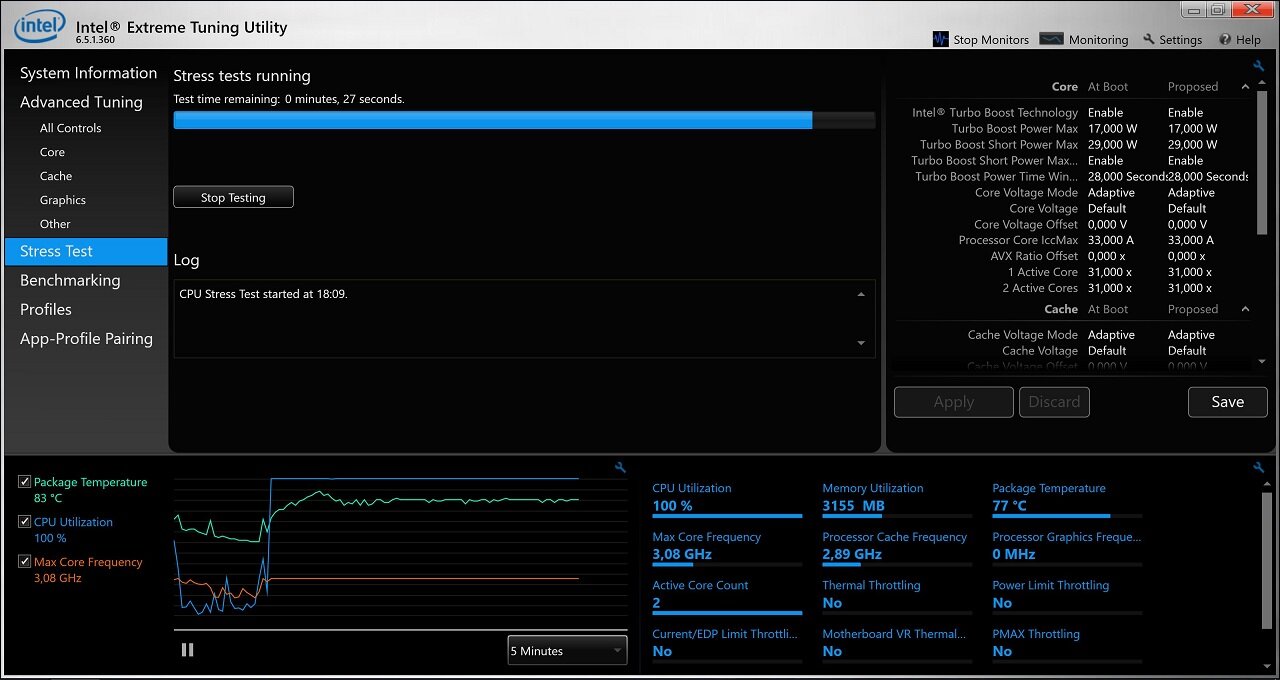Image resolution: width=1280 pixels, height=680 pixels.
Task: Click the Intel Turbo Boost Technology row
Action: (x=1072, y=113)
